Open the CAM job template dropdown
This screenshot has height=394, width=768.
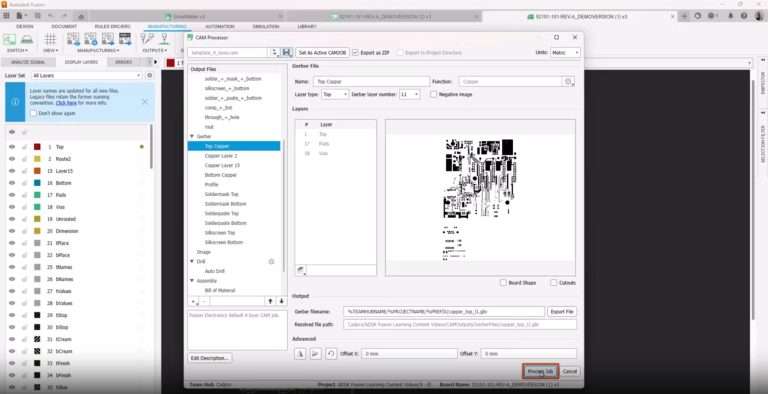click(274, 52)
